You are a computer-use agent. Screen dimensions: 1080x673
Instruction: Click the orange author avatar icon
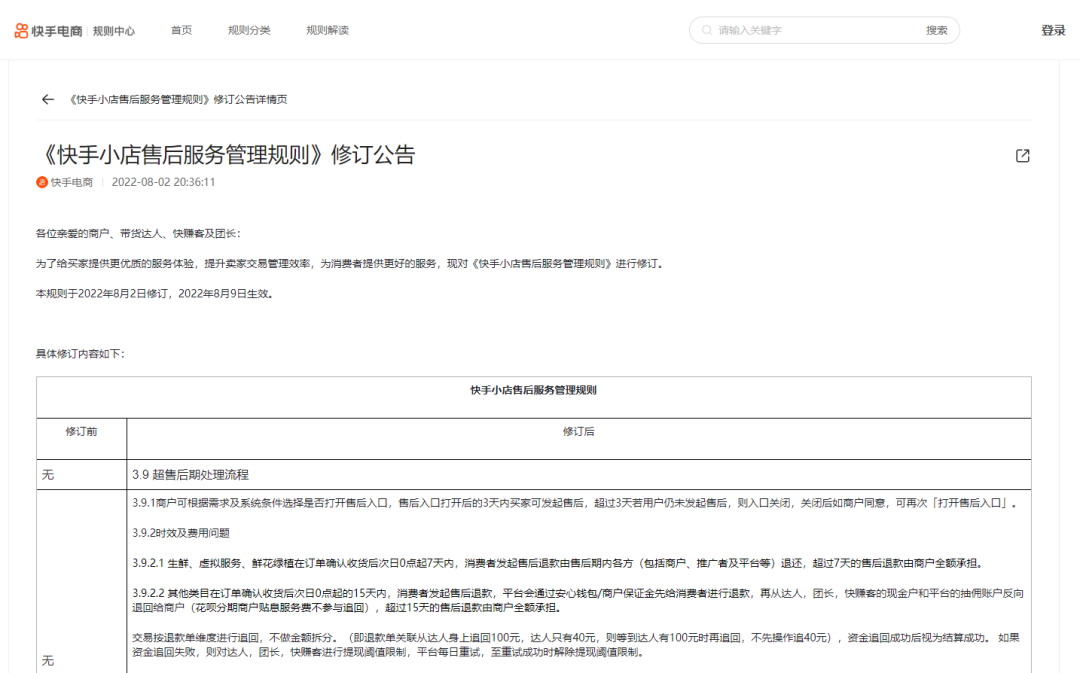[42, 182]
